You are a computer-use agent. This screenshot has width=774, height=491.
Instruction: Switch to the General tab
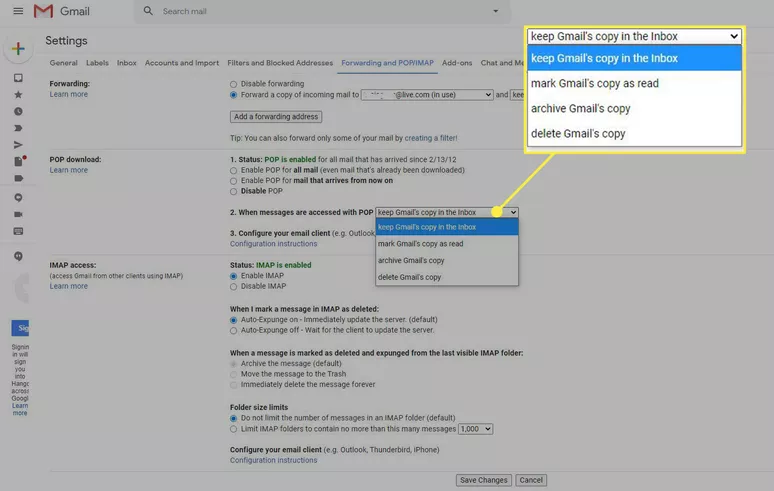(64, 63)
